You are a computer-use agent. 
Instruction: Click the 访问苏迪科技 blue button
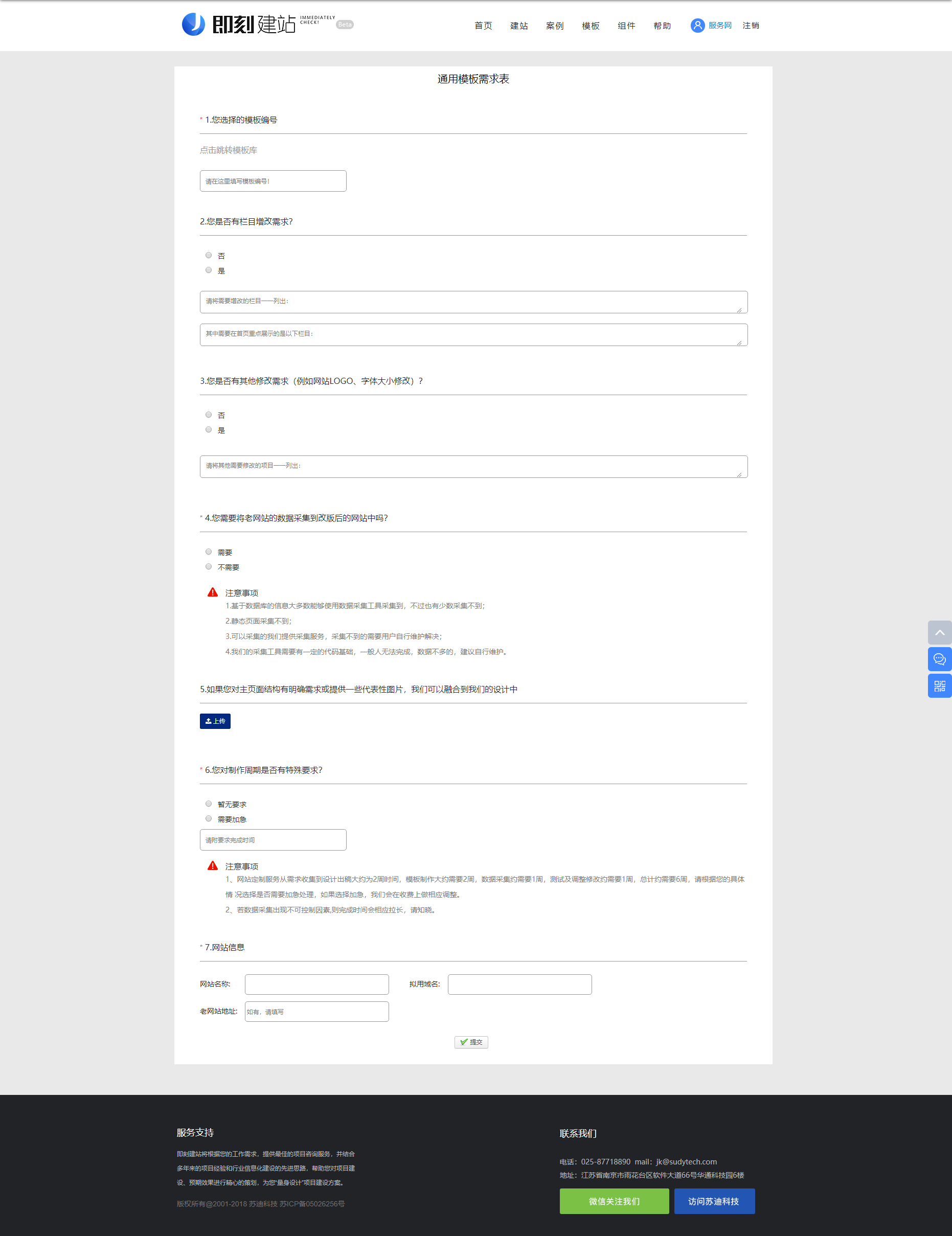[714, 1201]
